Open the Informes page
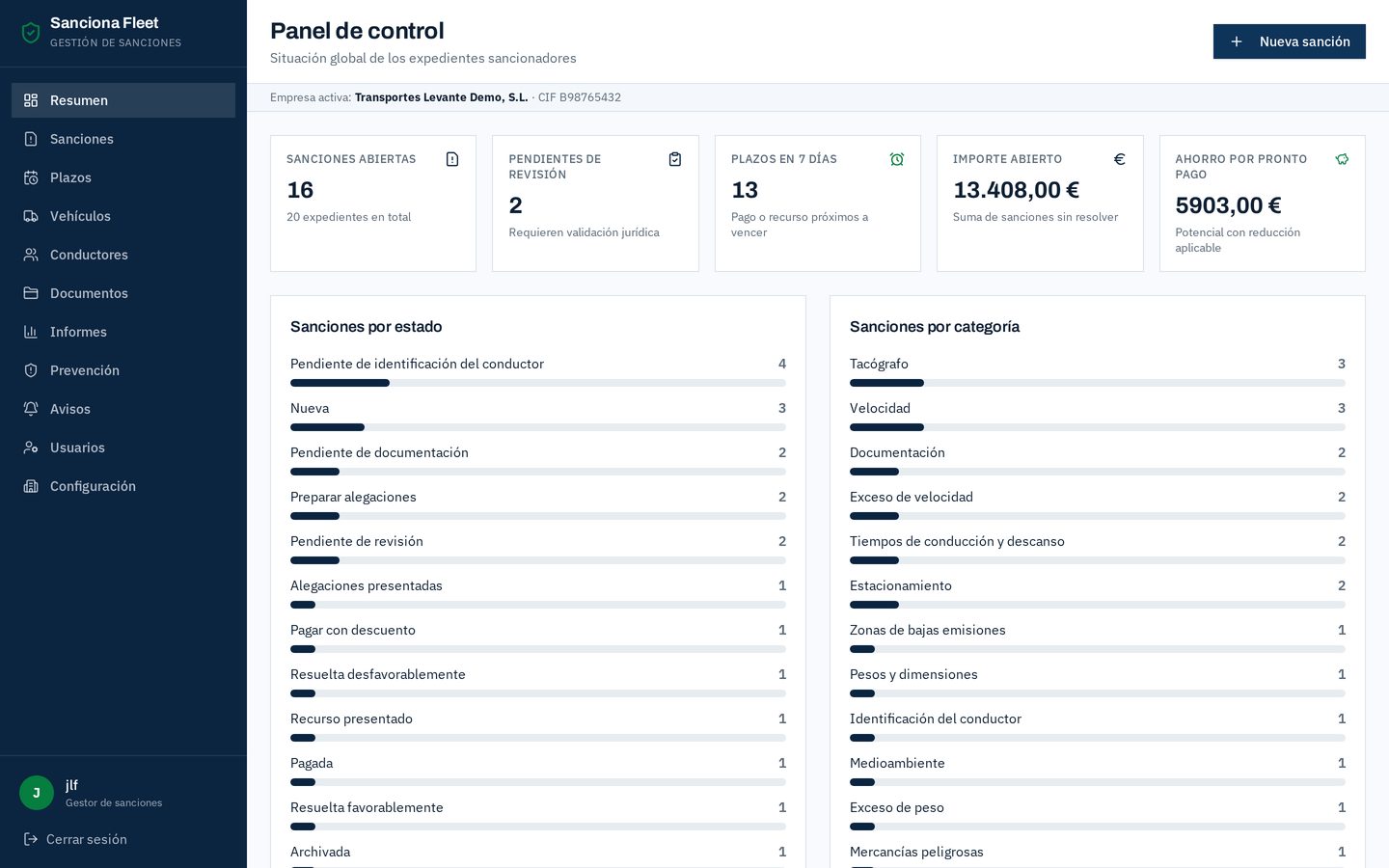 (x=123, y=332)
